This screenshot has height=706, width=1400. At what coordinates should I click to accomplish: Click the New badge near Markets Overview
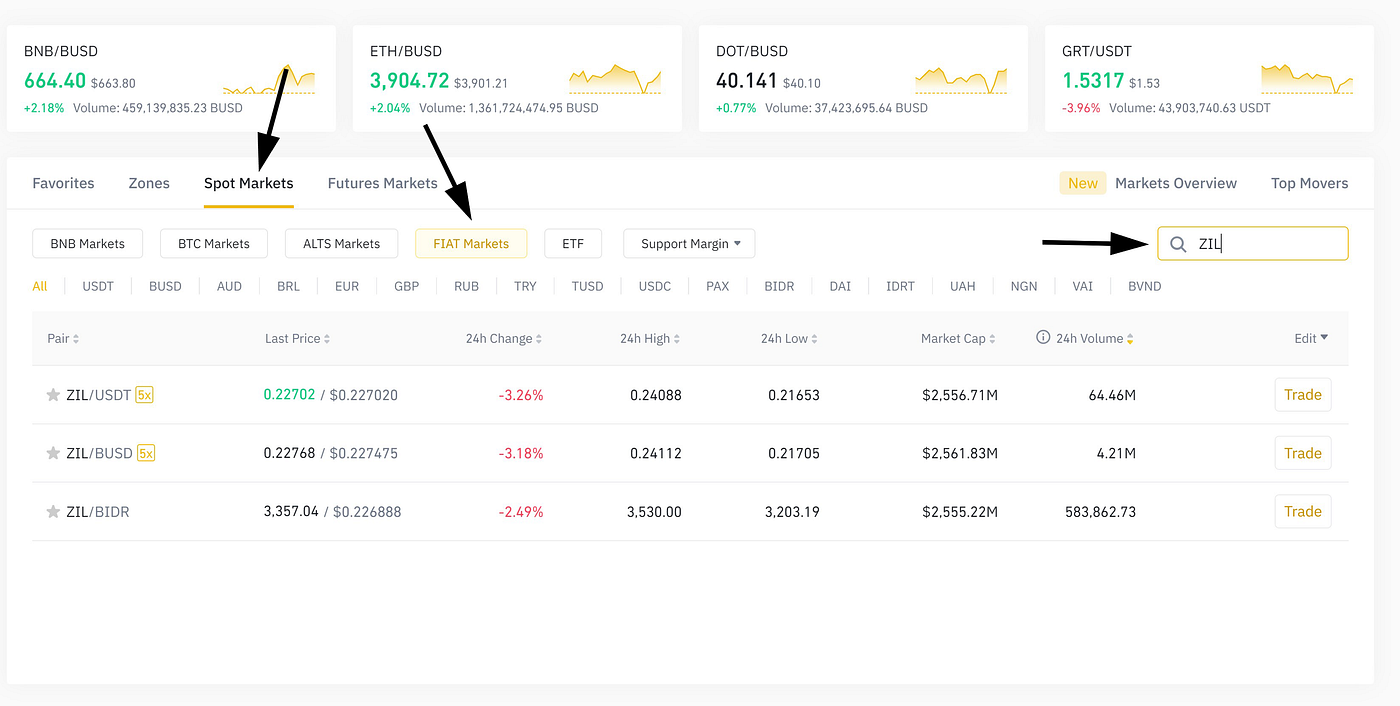(x=1083, y=183)
